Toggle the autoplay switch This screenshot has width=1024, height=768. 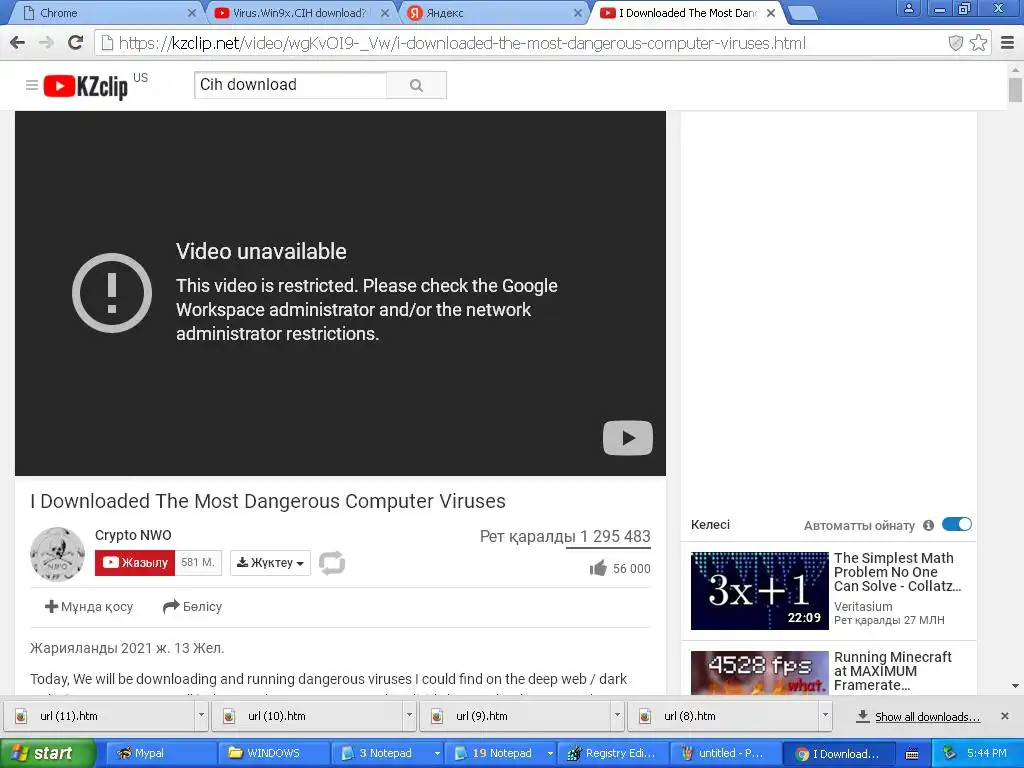point(957,524)
